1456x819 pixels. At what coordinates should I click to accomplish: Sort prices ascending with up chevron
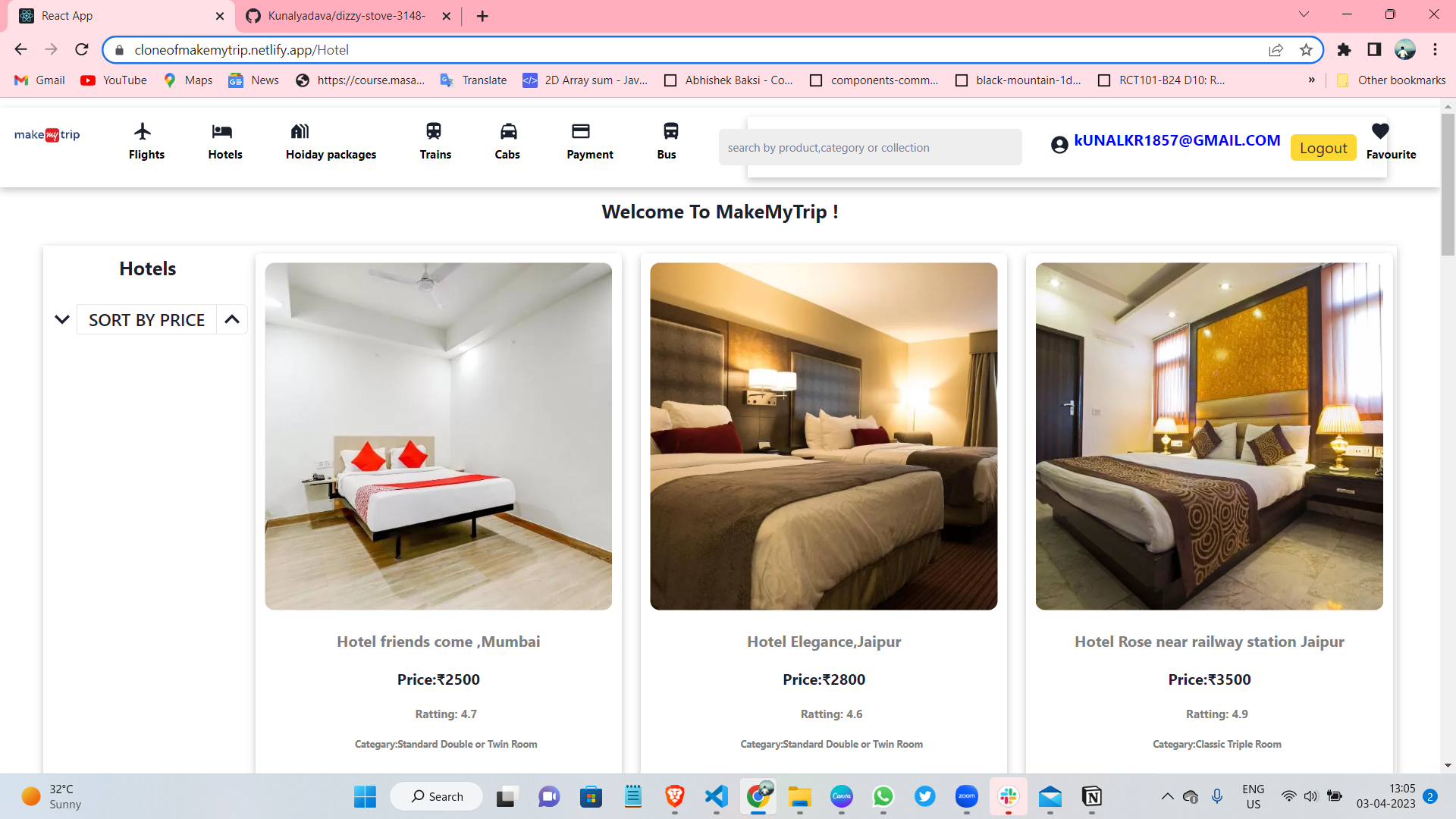coord(232,320)
